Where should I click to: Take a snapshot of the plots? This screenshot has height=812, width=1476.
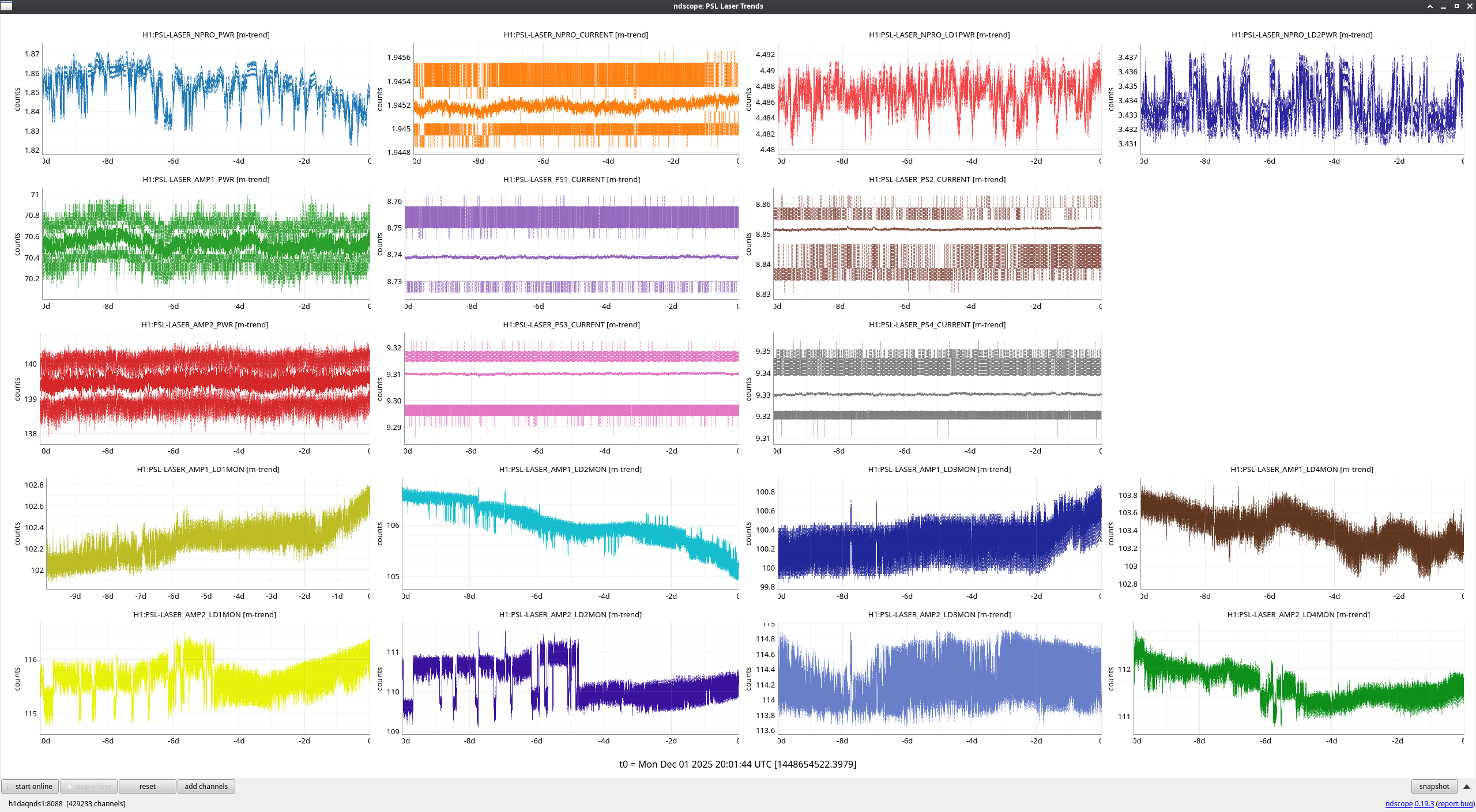click(x=1433, y=786)
